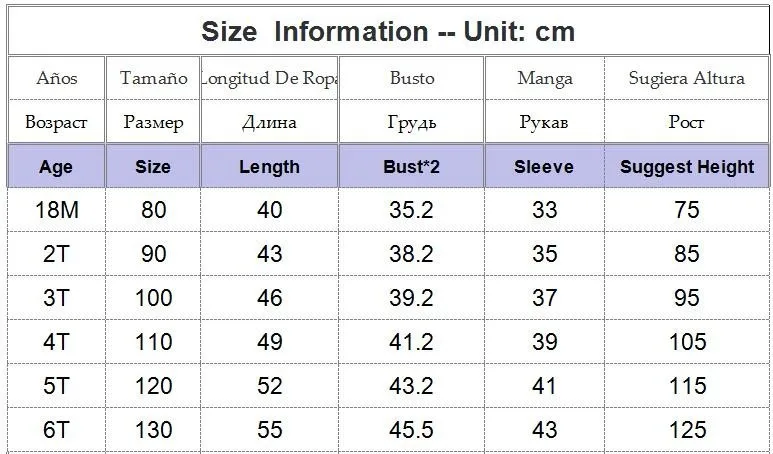773x454 pixels.
Task: Click the Suggest Height column header
Action: (x=686, y=166)
